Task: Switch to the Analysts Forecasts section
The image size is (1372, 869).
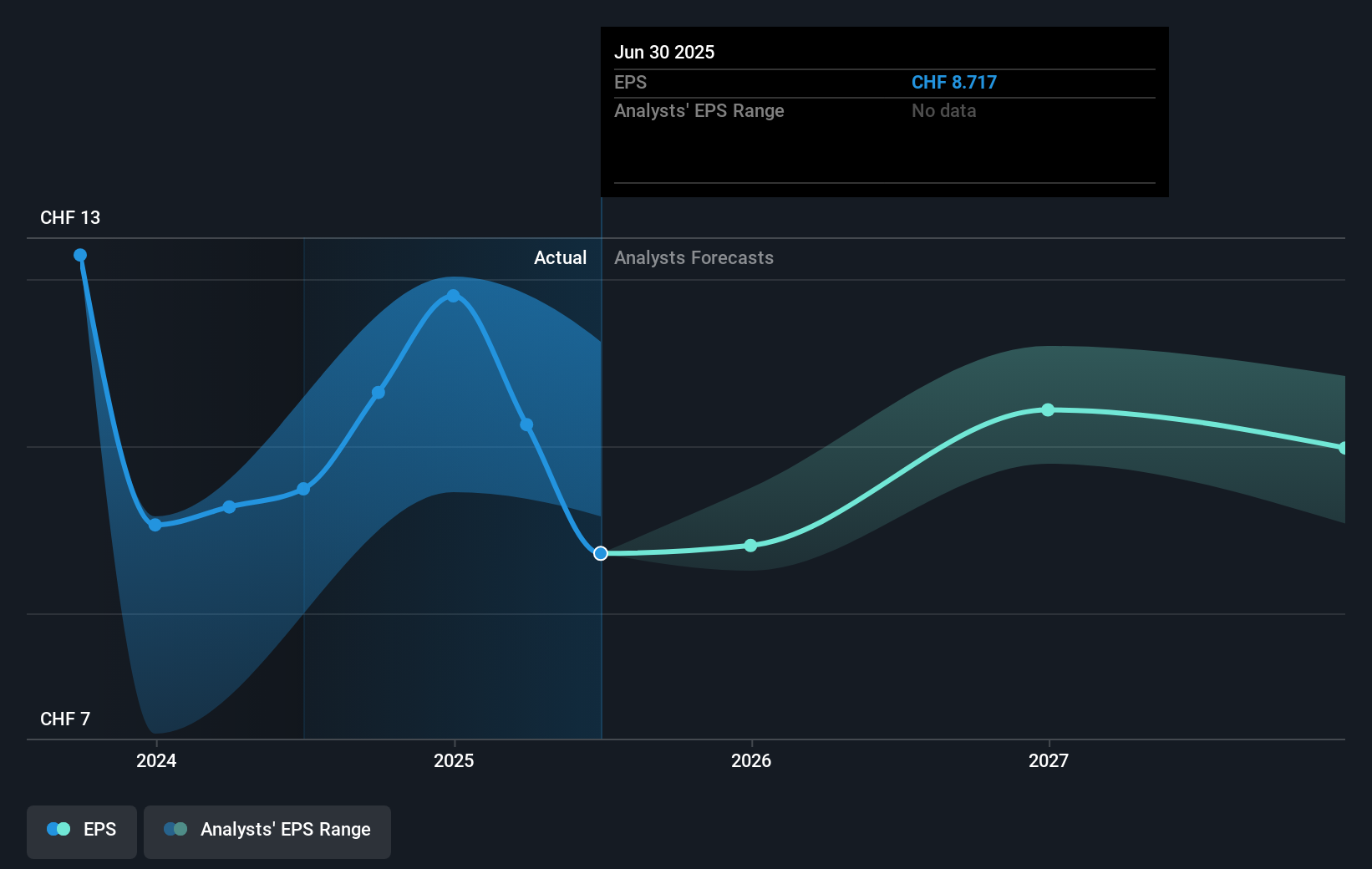Action: [x=694, y=258]
